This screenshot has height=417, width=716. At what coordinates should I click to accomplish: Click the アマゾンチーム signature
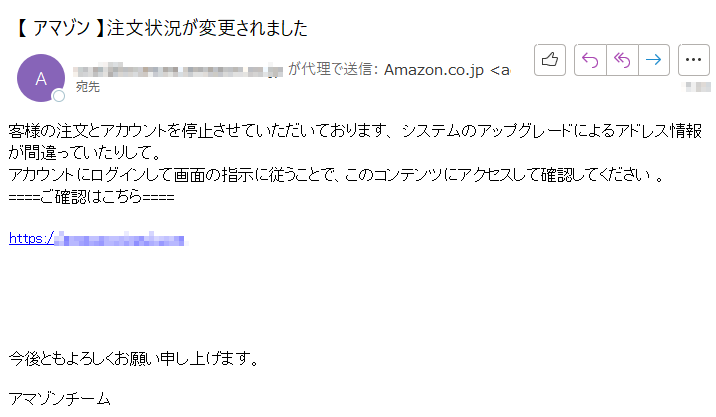[59, 399]
